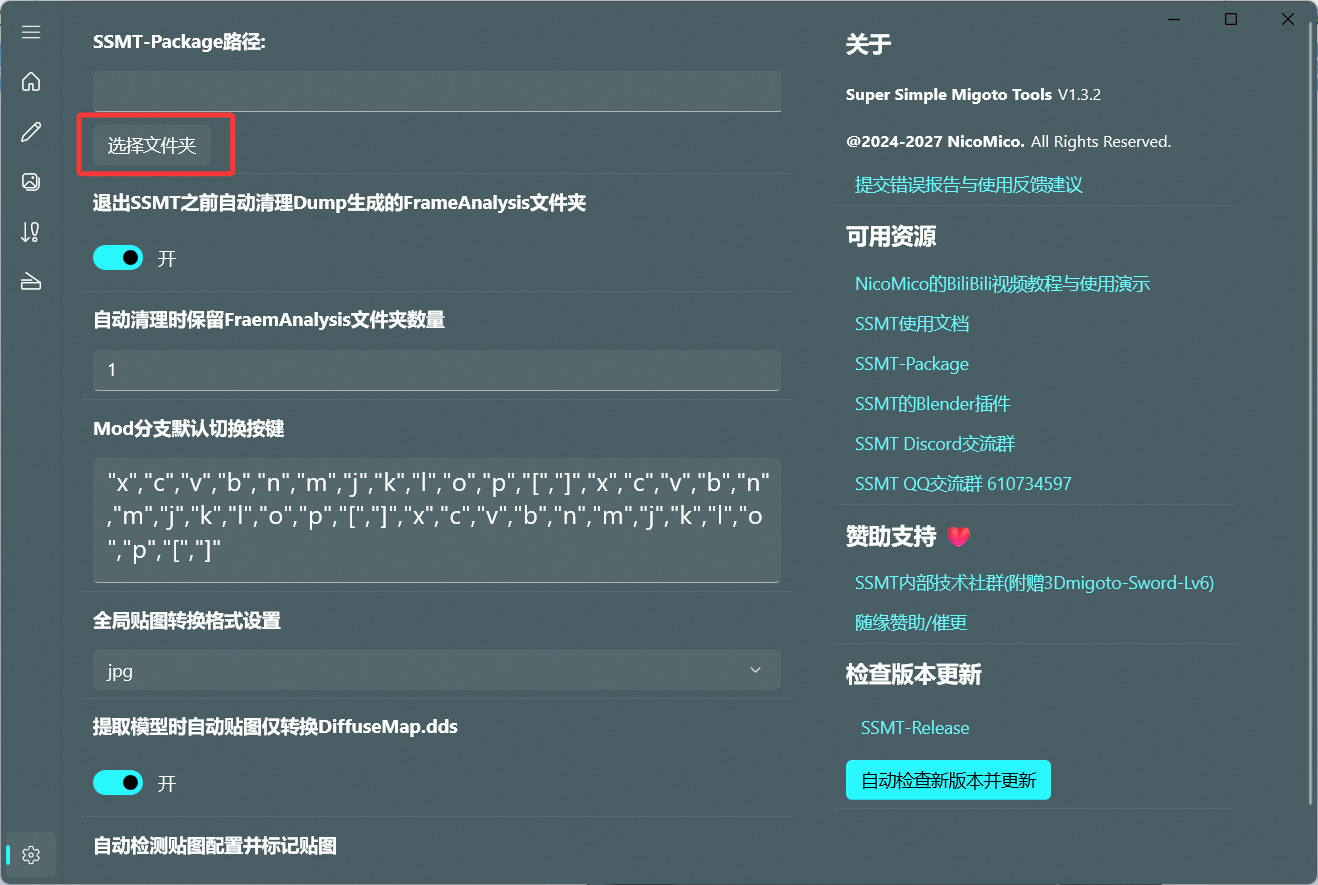The width and height of the screenshot is (1318, 885).
Task: Go to the Home page icon
Action: (31, 82)
